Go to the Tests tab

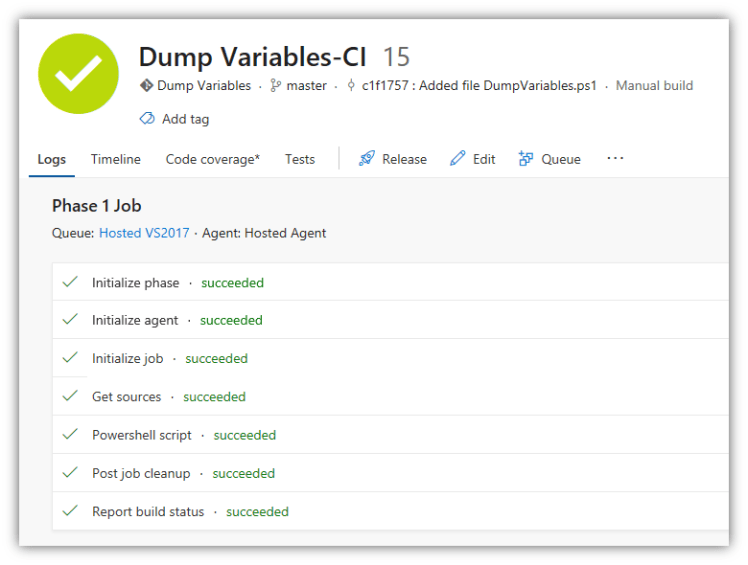pyautogui.click(x=299, y=159)
